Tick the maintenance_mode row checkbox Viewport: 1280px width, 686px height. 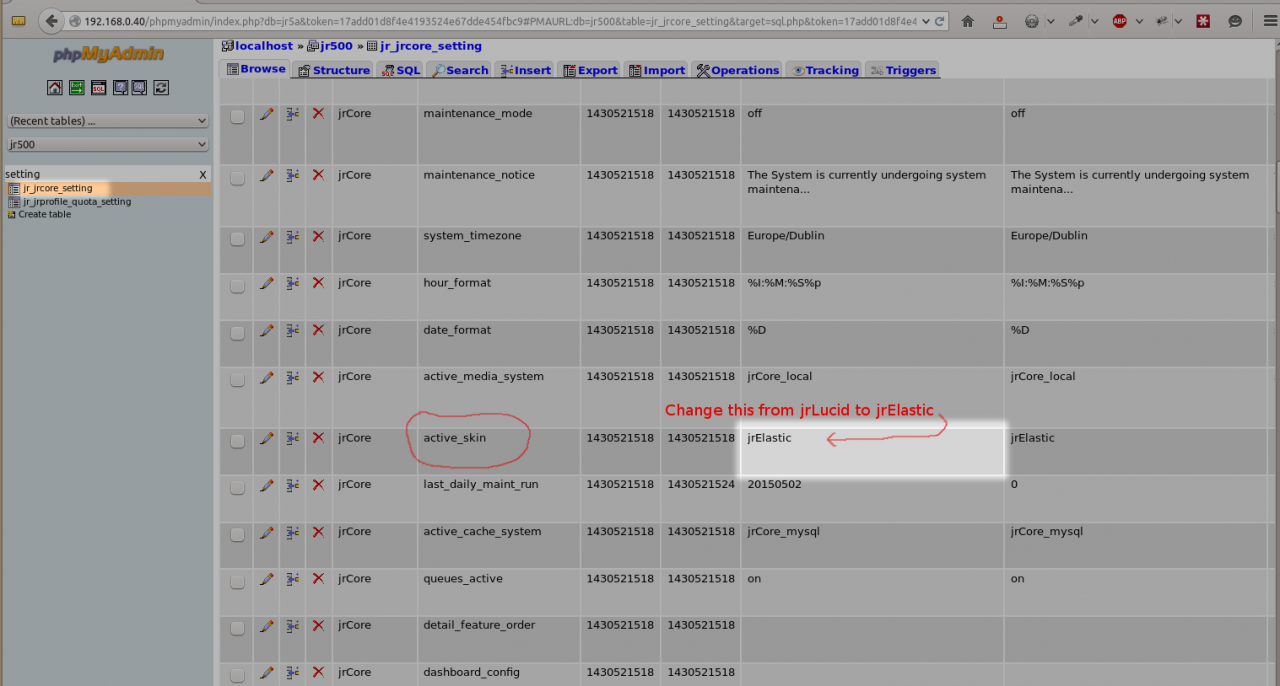237,116
